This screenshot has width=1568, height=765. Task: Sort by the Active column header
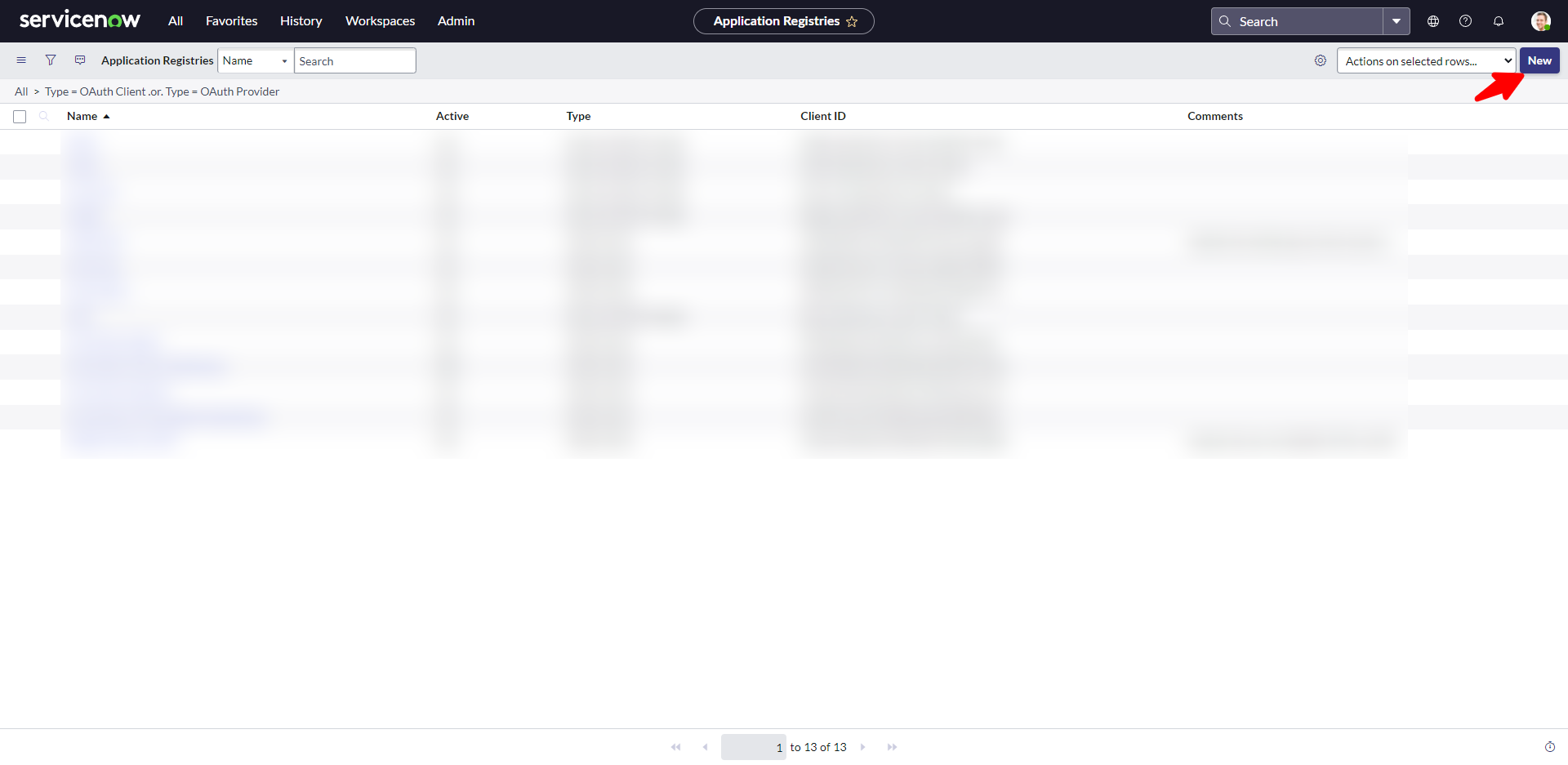pos(452,116)
